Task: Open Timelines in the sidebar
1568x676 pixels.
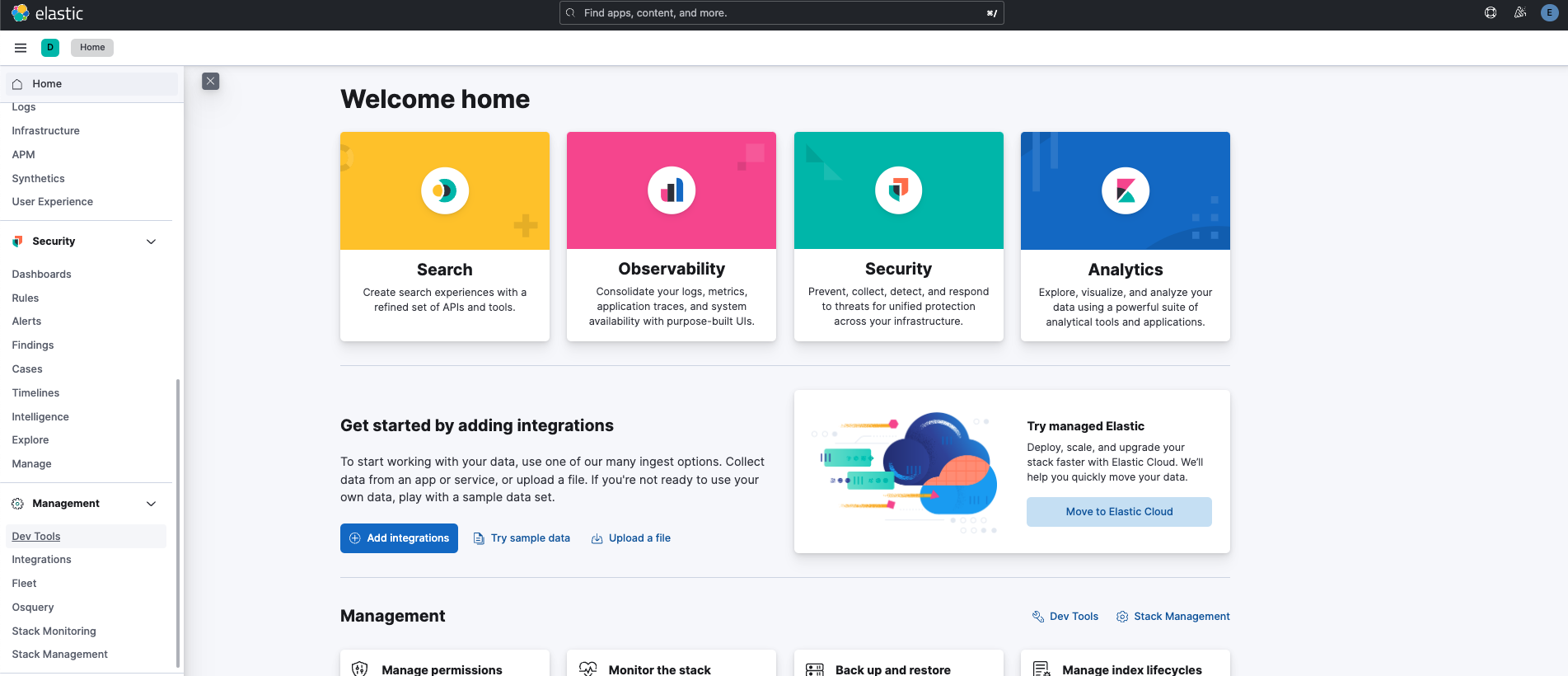Action: [35, 393]
